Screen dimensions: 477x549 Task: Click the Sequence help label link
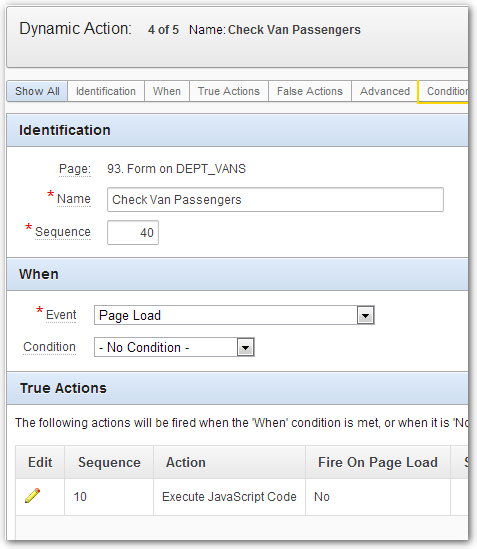click(63, 232)
